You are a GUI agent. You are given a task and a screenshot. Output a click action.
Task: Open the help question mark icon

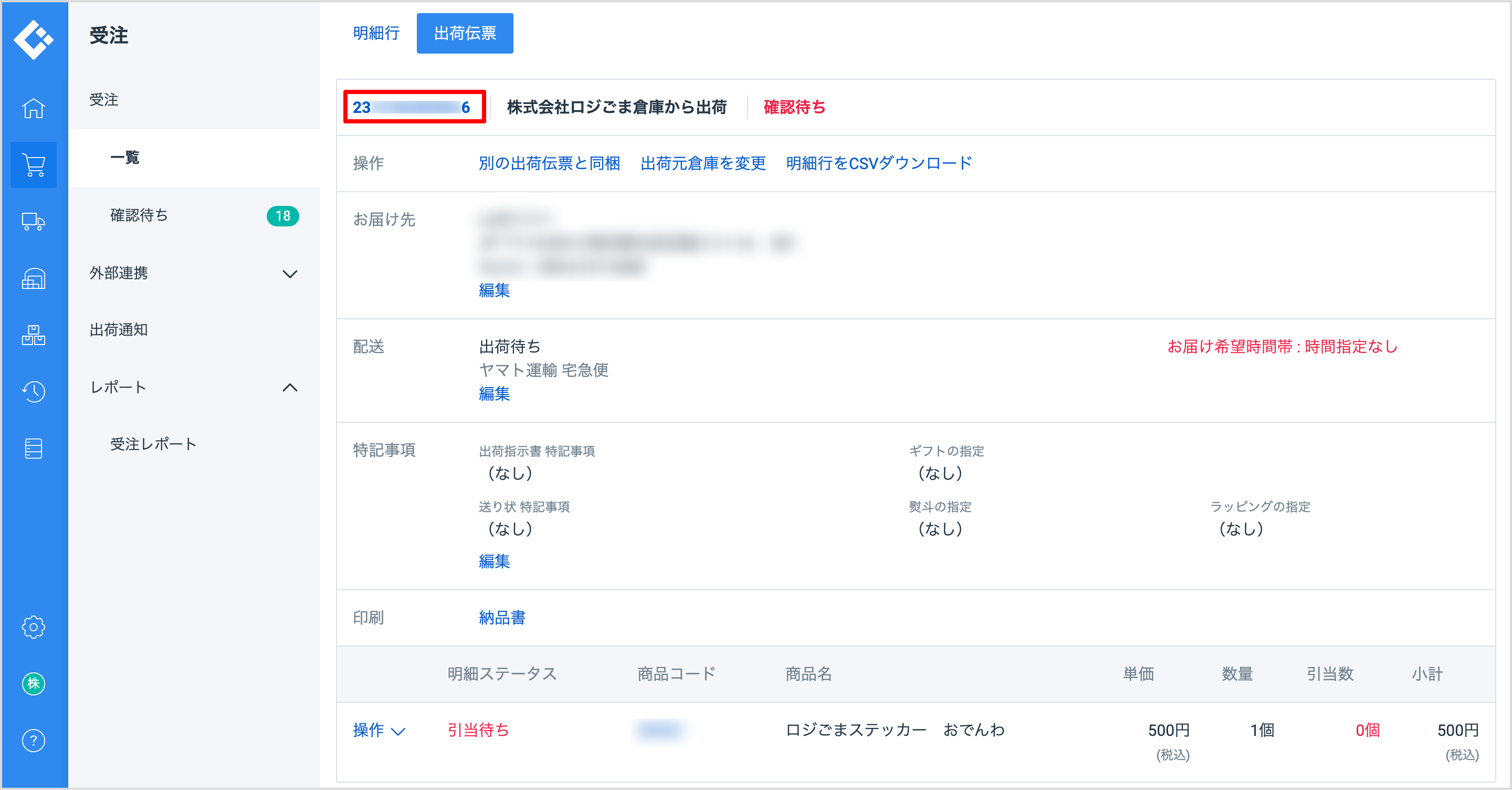coord(34,741)
